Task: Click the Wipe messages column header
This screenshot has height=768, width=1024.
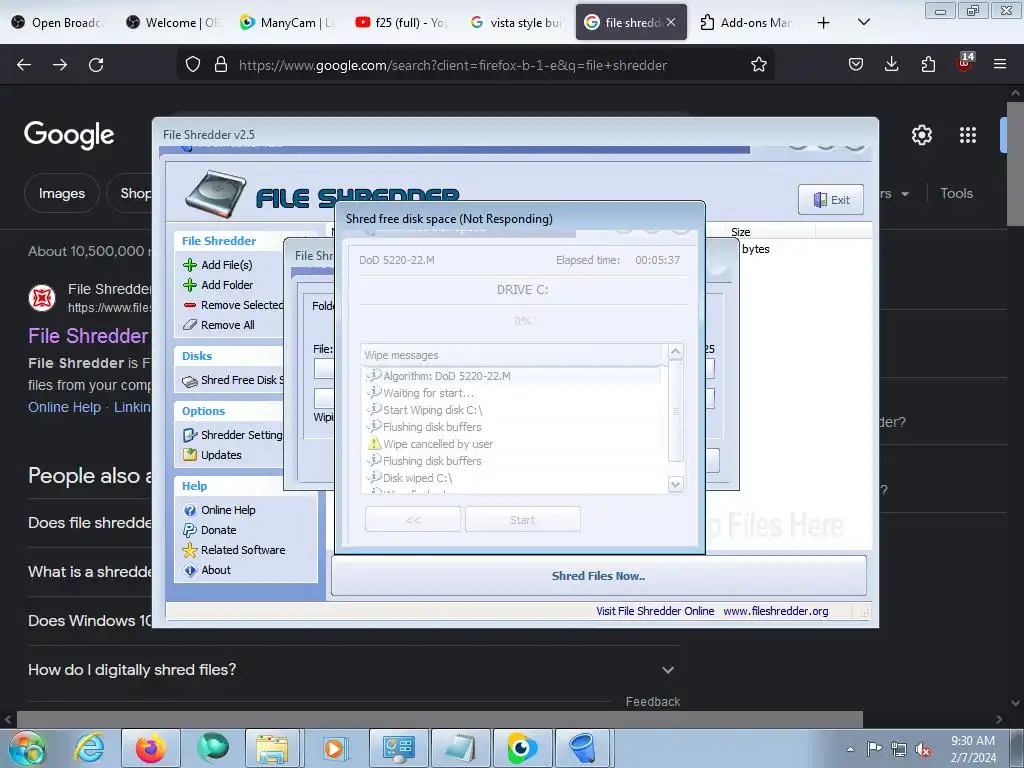Action: pos(513,355)
